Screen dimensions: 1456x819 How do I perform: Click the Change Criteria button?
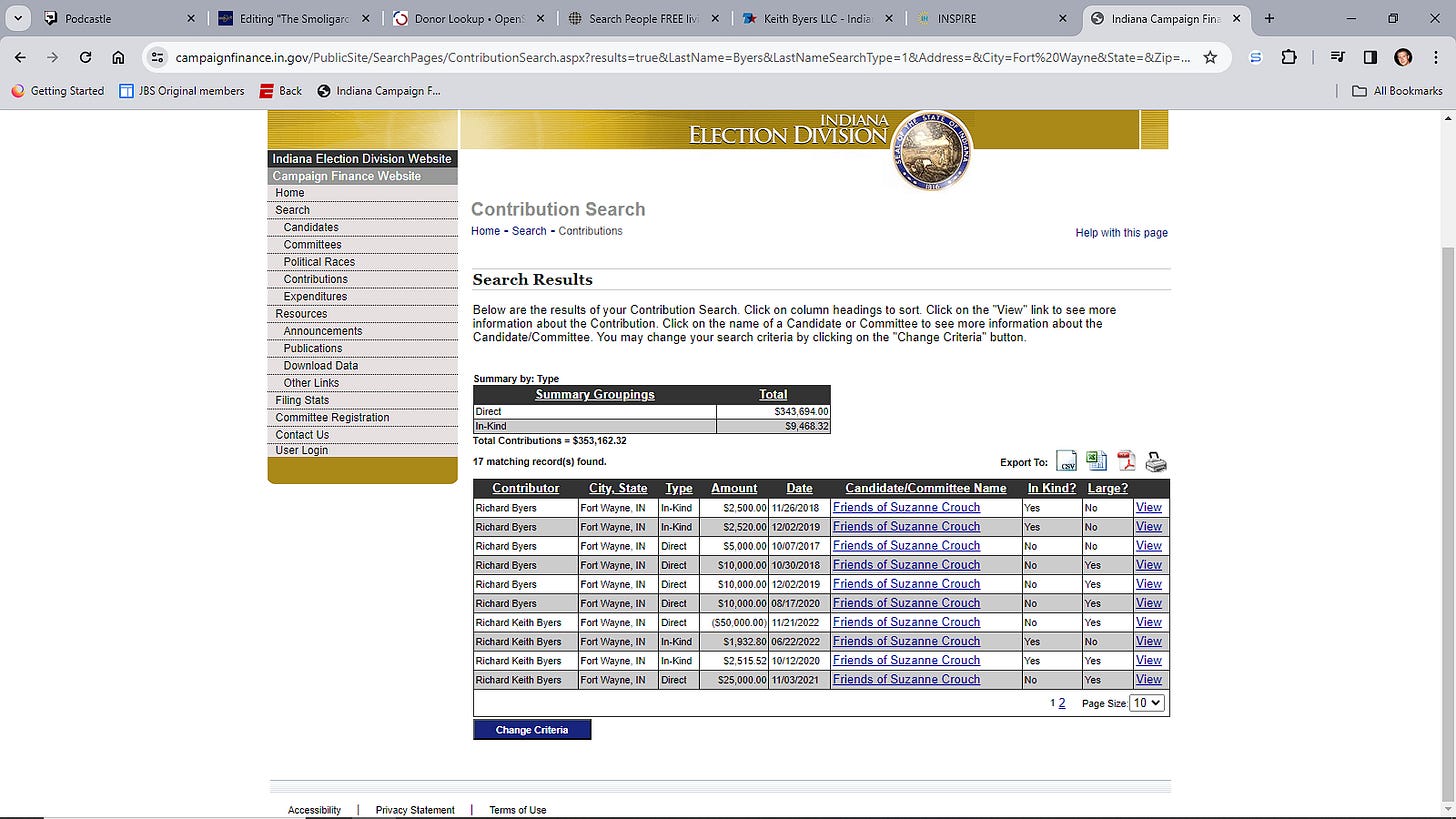coord(532,730)
